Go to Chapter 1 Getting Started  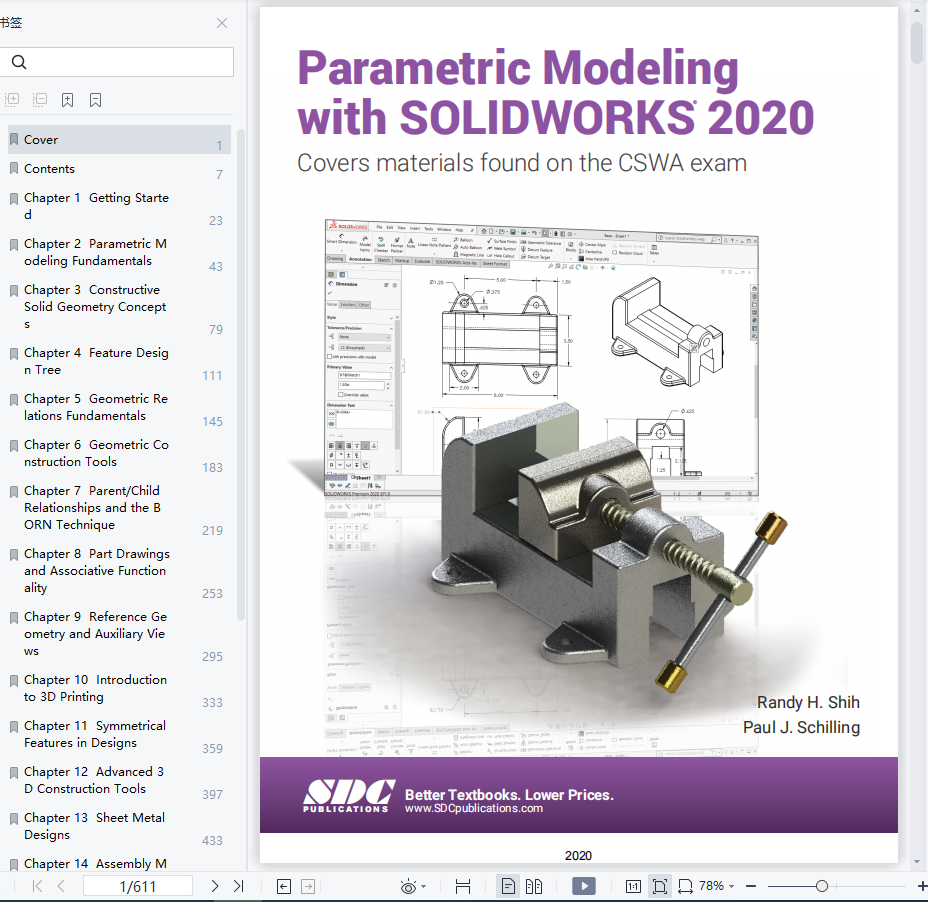pyautogui.click(x=118, y=206)
